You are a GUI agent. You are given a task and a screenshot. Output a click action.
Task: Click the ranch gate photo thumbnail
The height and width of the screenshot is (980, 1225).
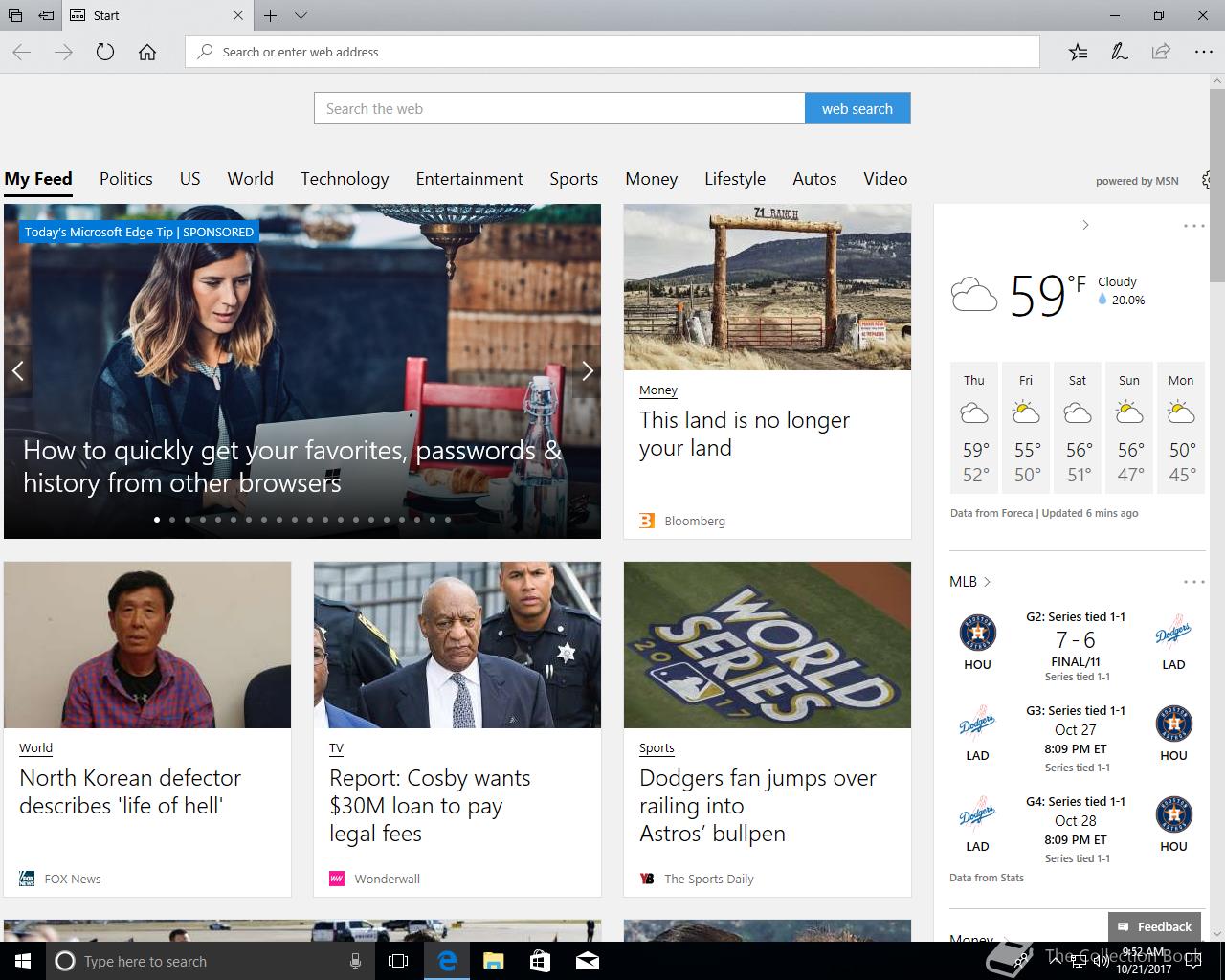pyautogui.click(x=768, y=287)
